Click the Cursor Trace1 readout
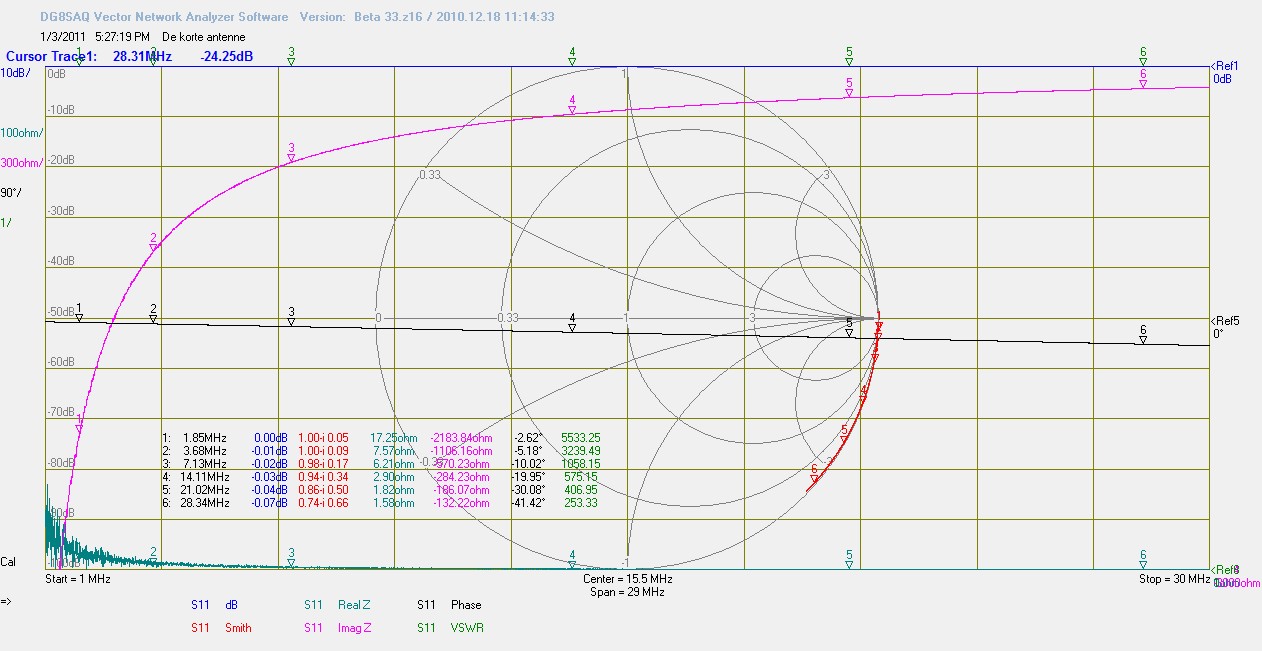This screenshot has width=1262, height=651. (x=130, y=57)
